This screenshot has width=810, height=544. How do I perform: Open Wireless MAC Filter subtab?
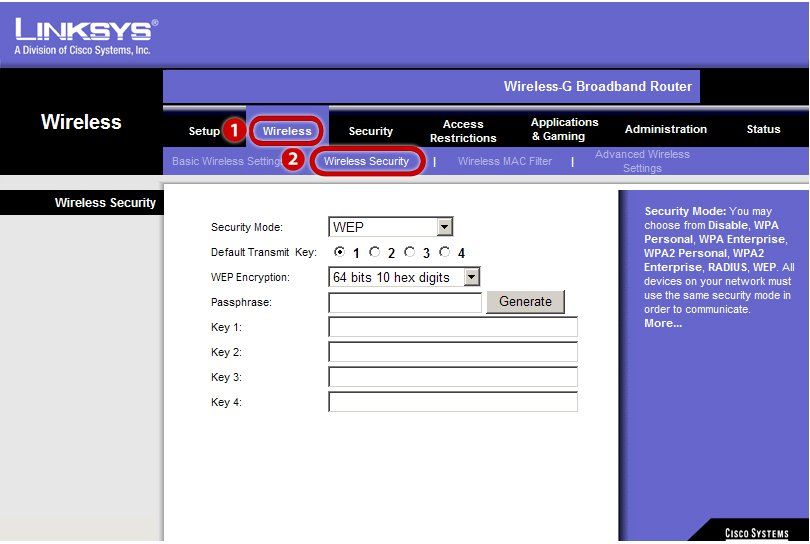point(505,161)
